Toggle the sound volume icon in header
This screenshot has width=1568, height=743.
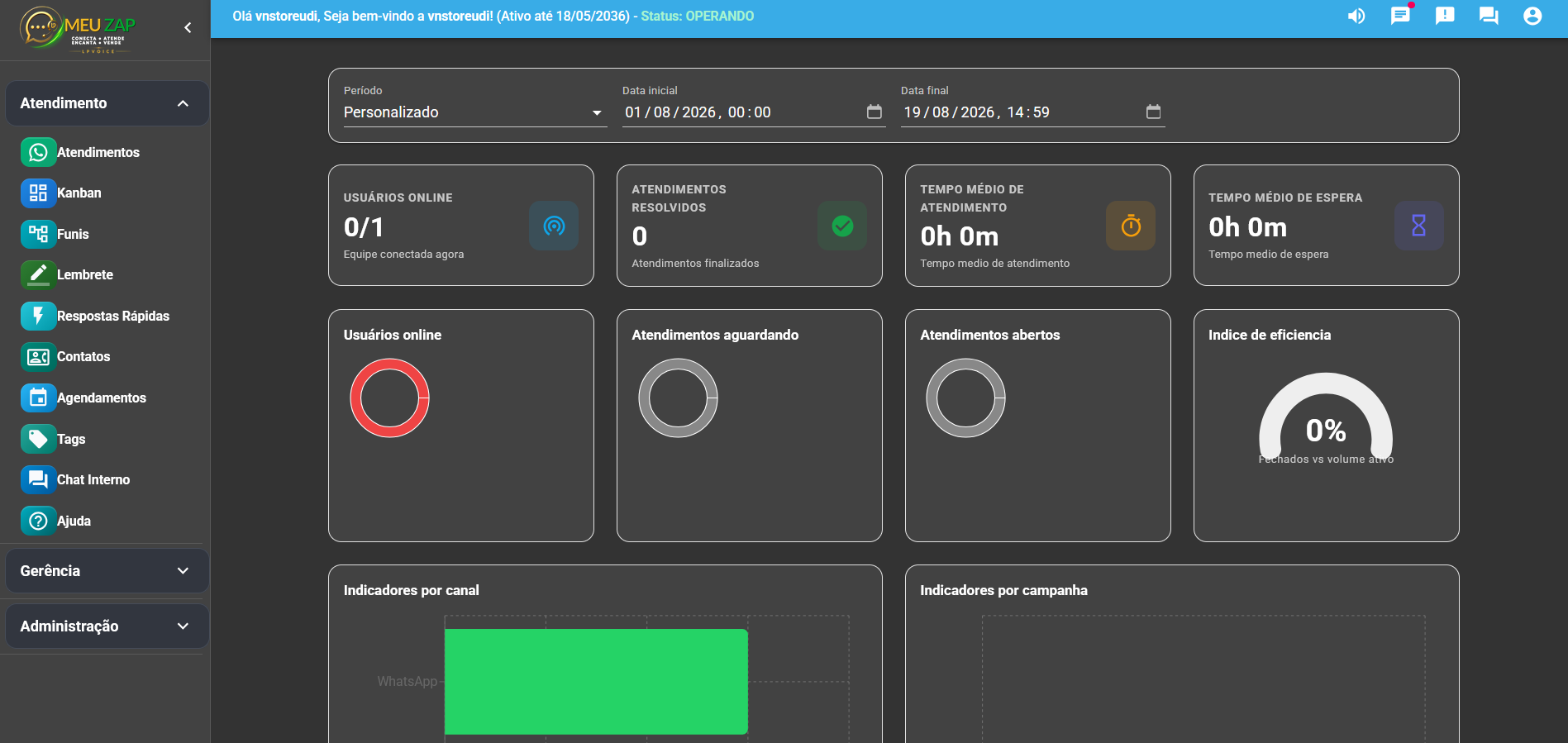coord(1356,16)
